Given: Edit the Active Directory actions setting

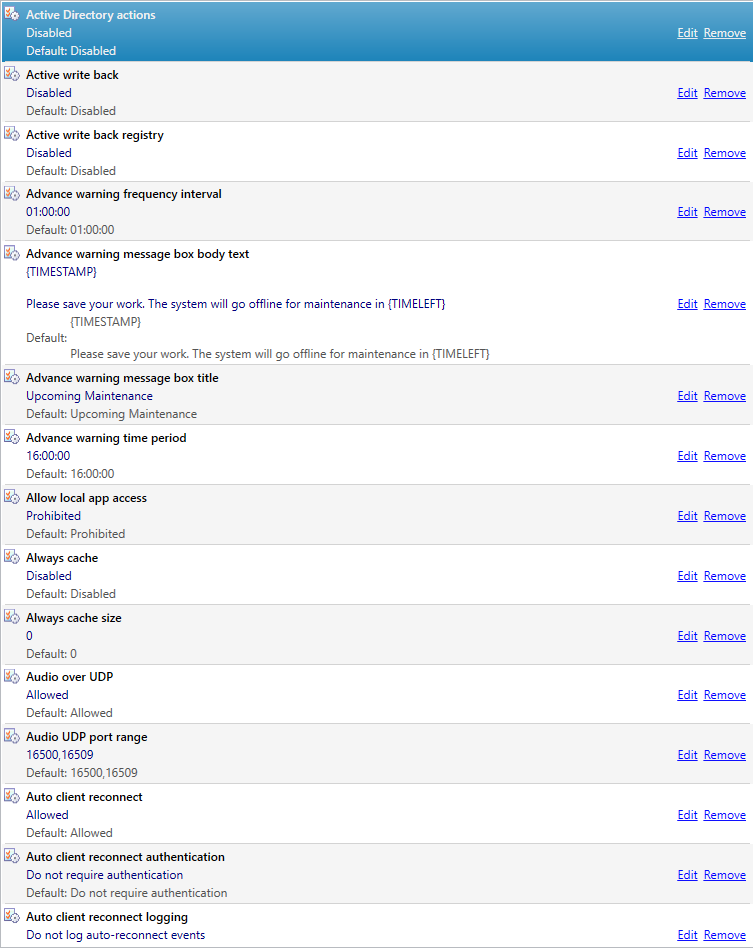Looking at the screenshot, I should (687, 33).
